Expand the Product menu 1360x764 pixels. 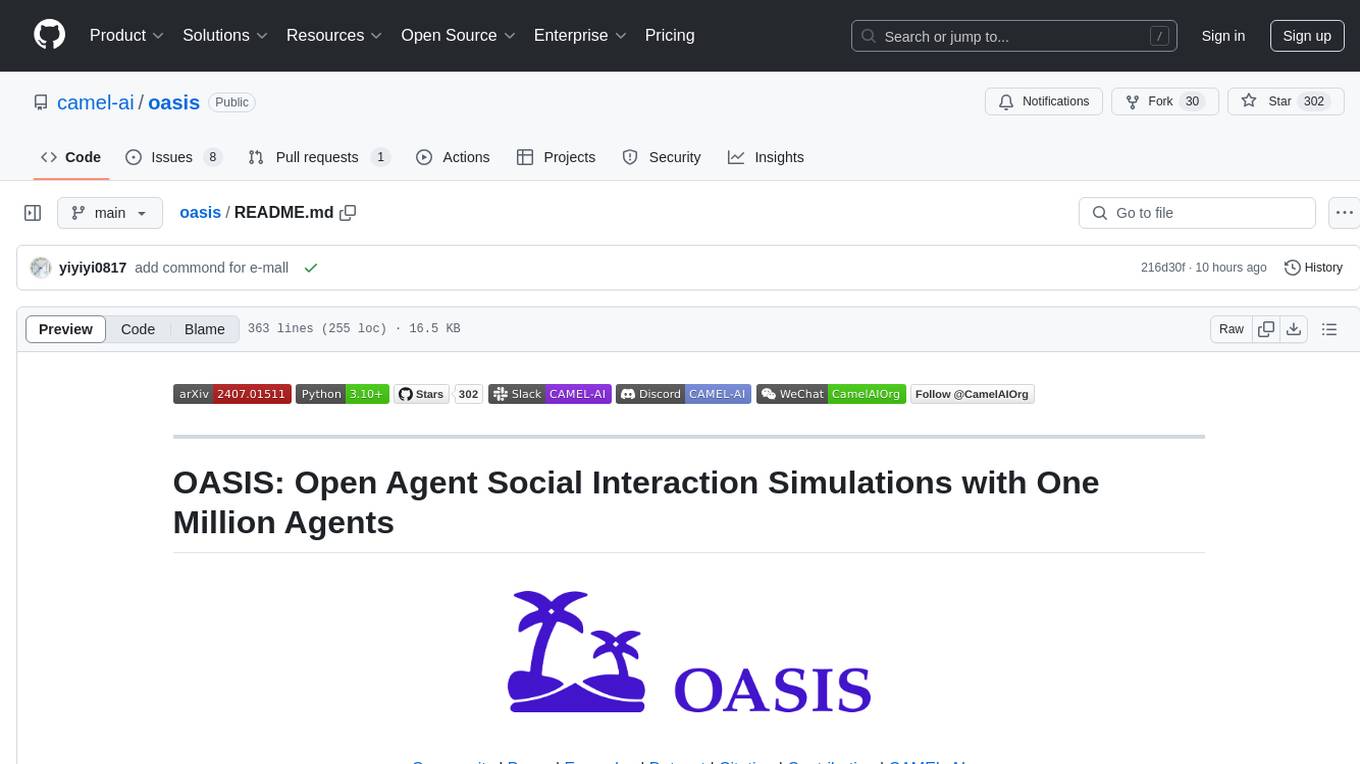pyautogui.click(x=127, y=35)
